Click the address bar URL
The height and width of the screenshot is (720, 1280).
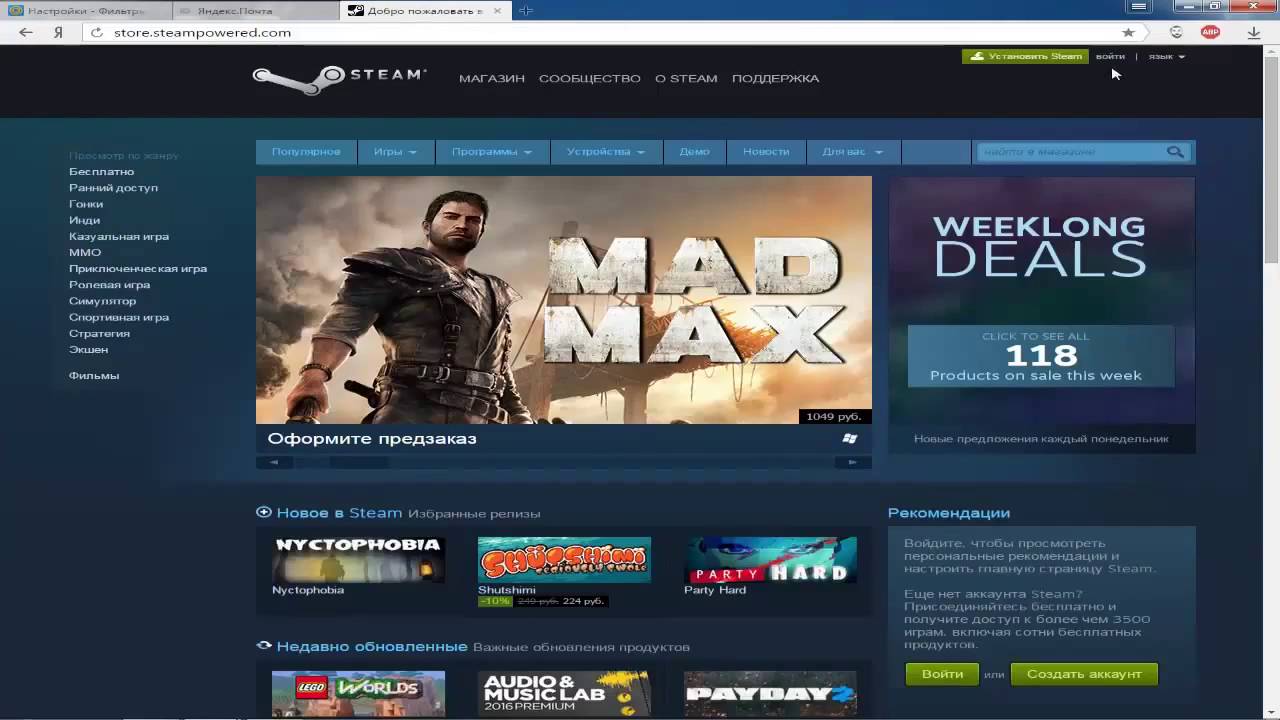coord(202,32)
